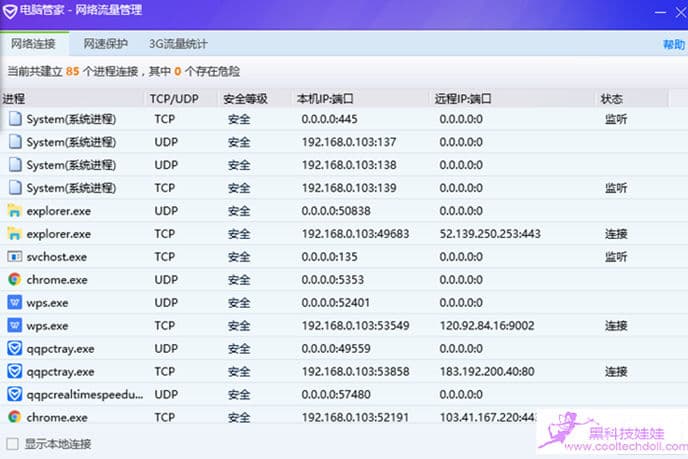Switch to the 网络连接 tab
Image resolution: width=688 pixels, height=459 pixels.
coord(33,44)
